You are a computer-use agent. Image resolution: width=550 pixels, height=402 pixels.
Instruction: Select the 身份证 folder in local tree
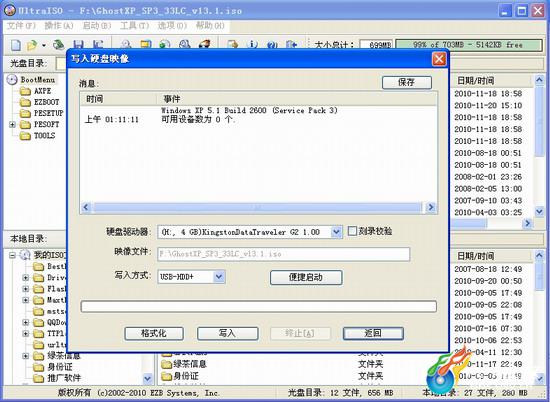click(53, 367)
